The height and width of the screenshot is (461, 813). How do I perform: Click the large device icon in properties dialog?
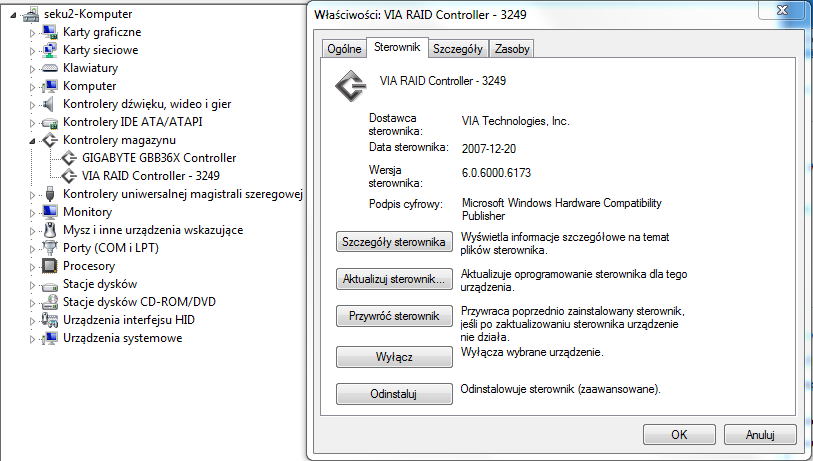[x=351, y=86]
